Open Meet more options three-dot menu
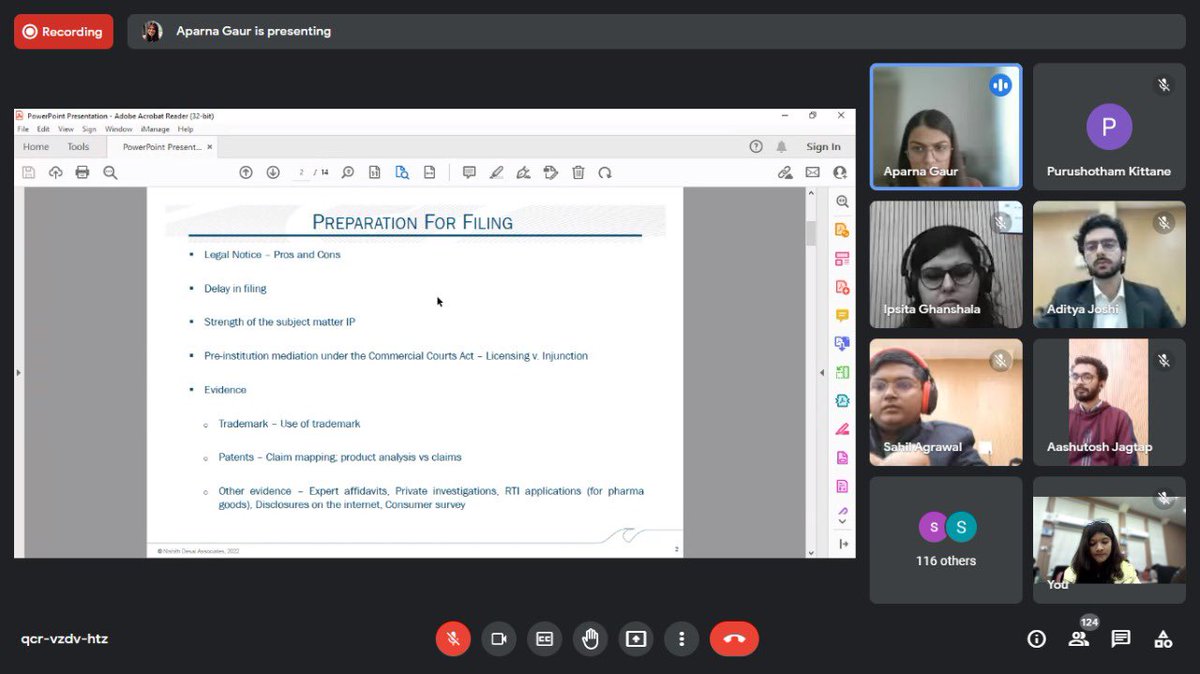Viewport: 1200px width, 674px height. point(682,639)
